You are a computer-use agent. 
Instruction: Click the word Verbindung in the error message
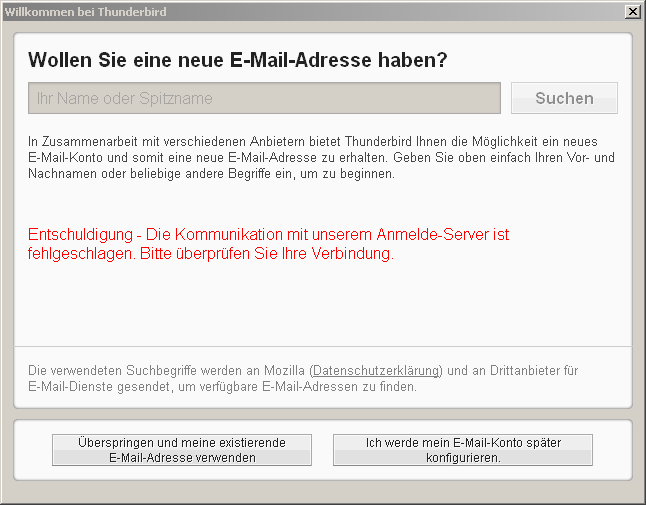(x=355, y=253)
